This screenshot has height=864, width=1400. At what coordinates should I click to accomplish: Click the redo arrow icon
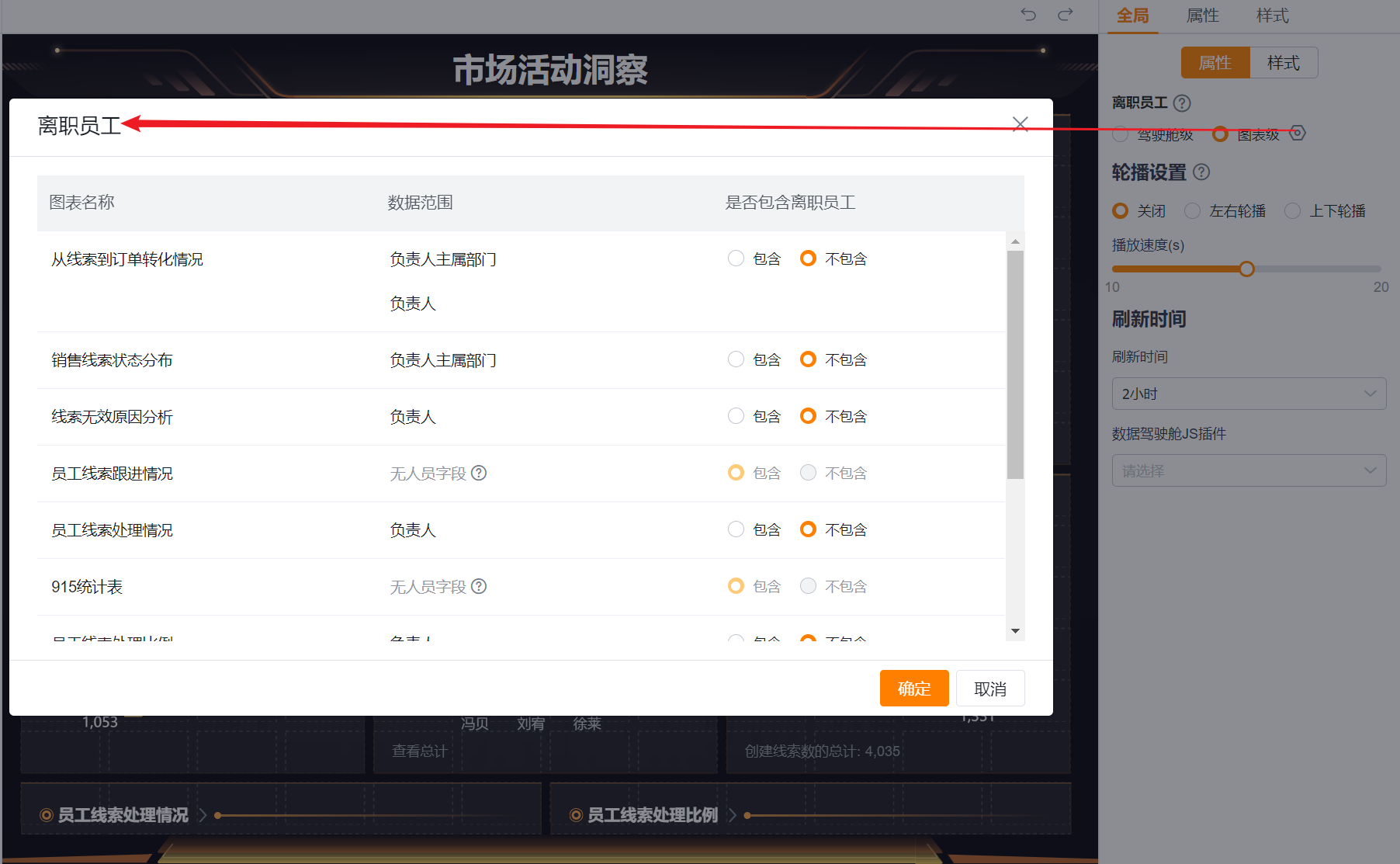click(1066, 15)
